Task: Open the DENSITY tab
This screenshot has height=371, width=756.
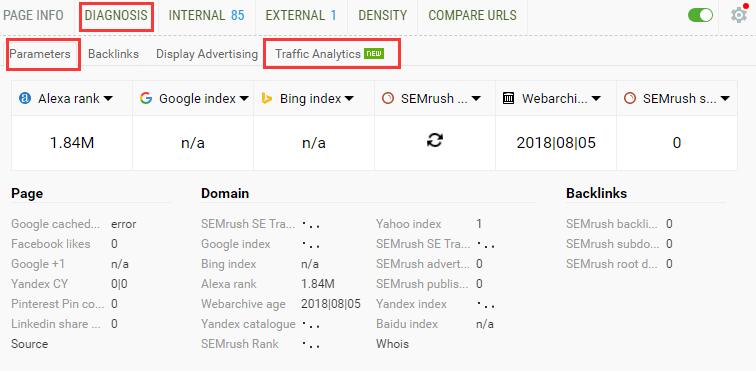Action: (382, 15)
